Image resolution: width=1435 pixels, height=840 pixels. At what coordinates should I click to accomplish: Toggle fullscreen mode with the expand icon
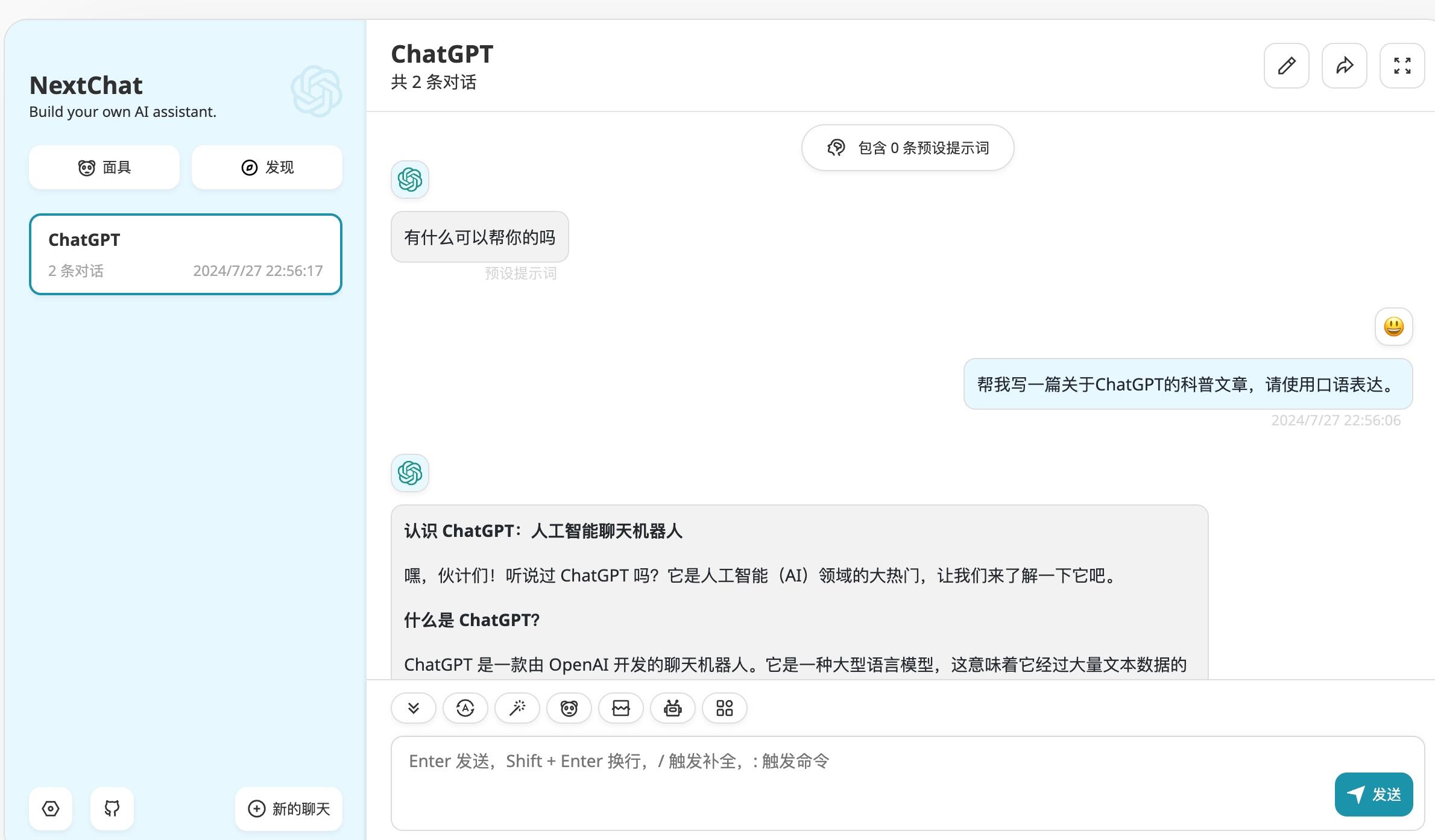click(1402, 65)
